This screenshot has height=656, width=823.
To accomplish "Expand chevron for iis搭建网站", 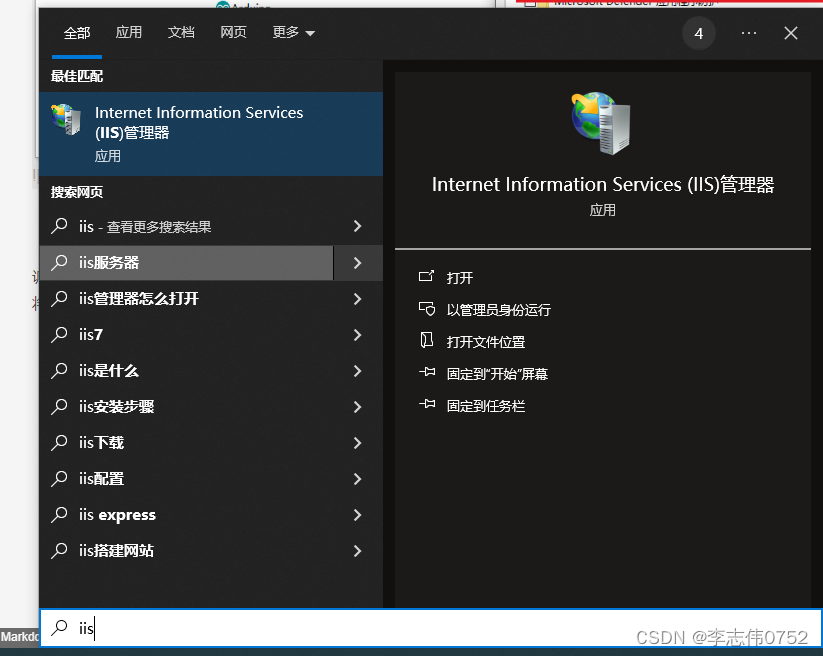I will pos(357,551).
